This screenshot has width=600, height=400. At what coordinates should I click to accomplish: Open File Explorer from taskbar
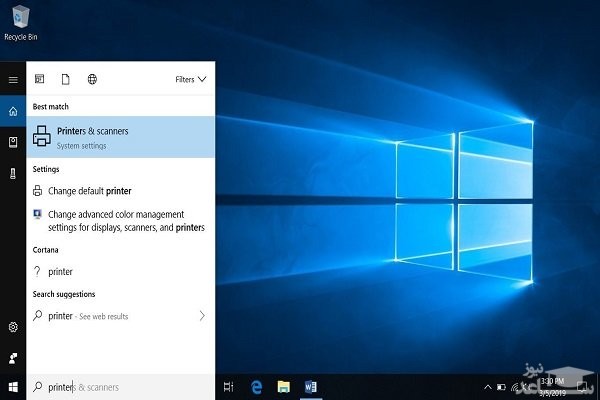coord(283,386)
